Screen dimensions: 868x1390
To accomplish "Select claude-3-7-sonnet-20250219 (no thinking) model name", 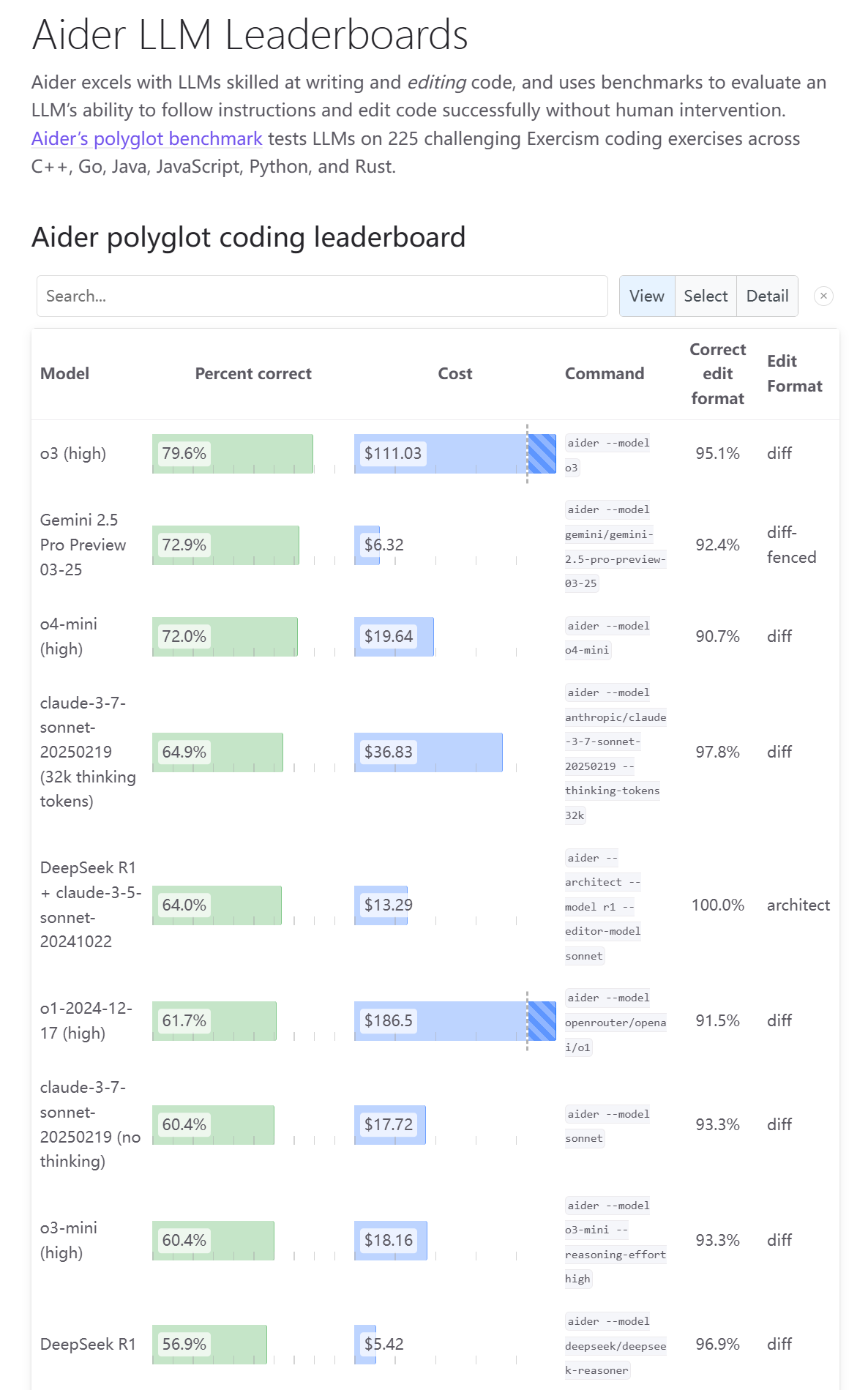I will (x=90, y=1124).
